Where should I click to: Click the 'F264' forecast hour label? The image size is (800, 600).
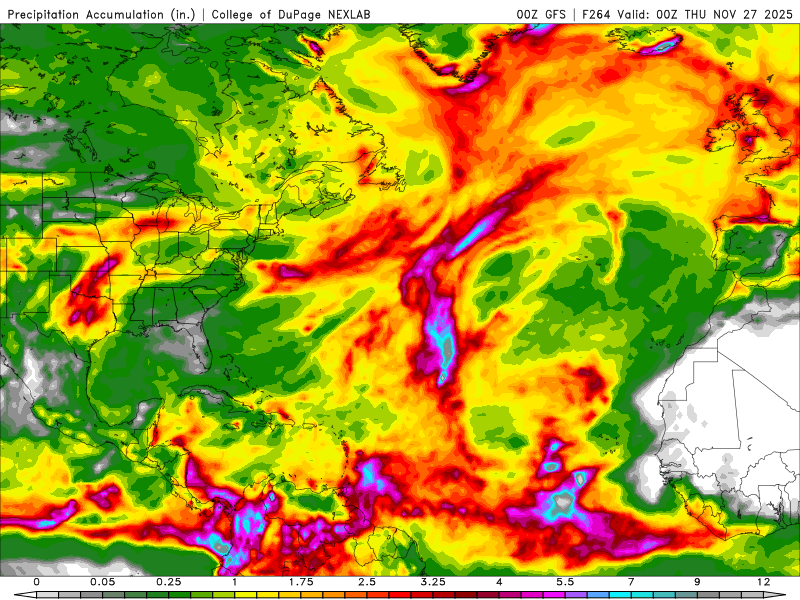pyautogui.click(x=596, y=14)
